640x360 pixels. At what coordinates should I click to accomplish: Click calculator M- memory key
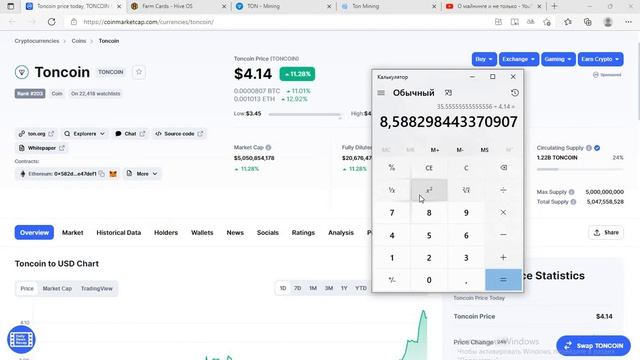(x=460, y=150)
